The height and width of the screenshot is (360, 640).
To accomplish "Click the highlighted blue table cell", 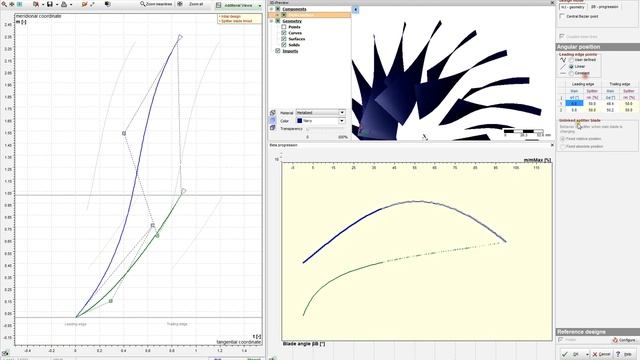I will click(574, 104).
